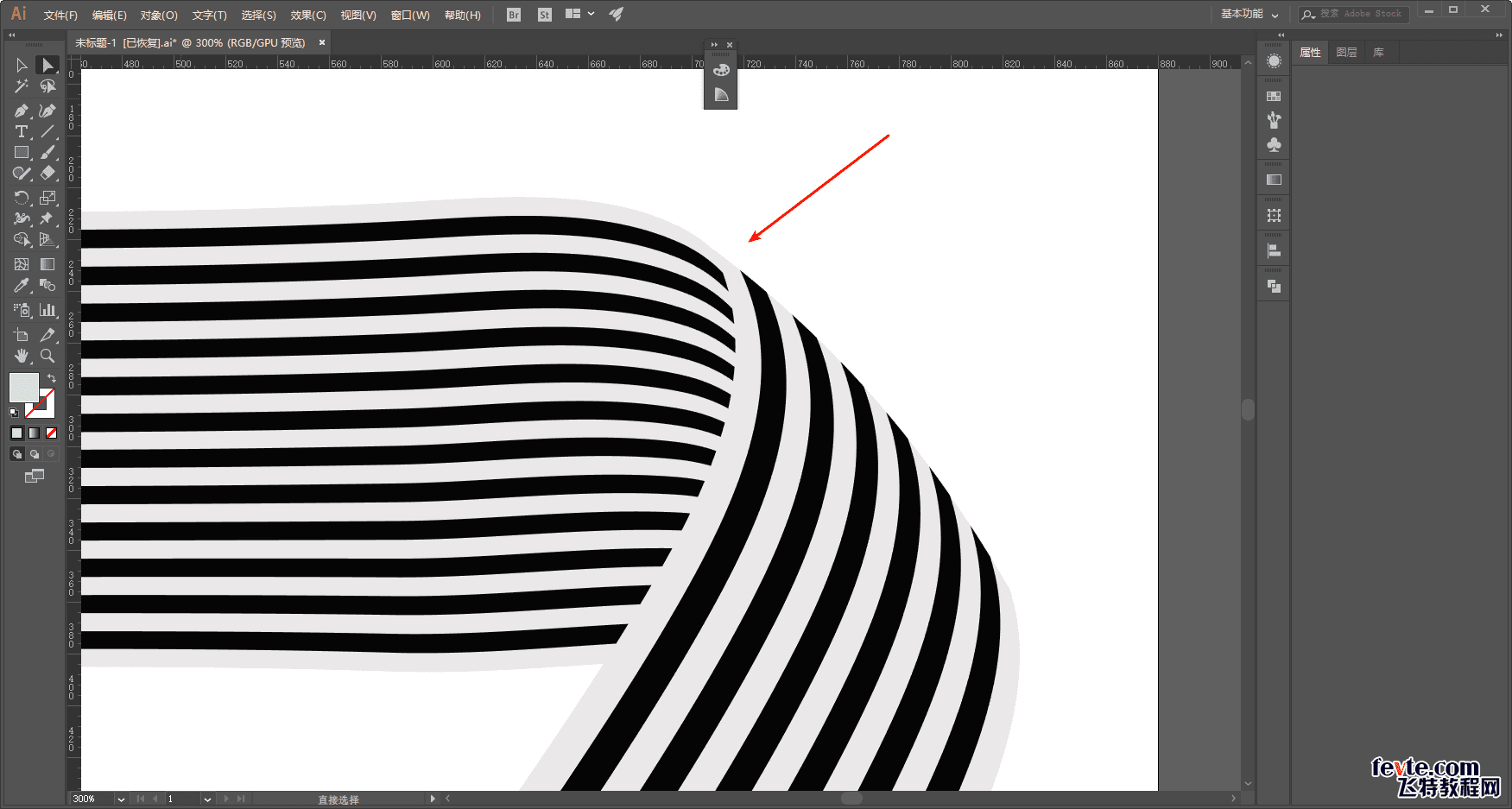The image size is (1512, 809).
Task: Expand the arrange documents dropdown
Action: pyautogui.click(x=591, y=15)
